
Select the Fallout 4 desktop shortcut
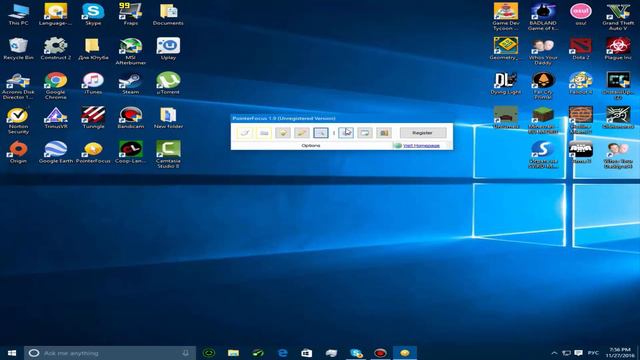[x=581, y=84]
